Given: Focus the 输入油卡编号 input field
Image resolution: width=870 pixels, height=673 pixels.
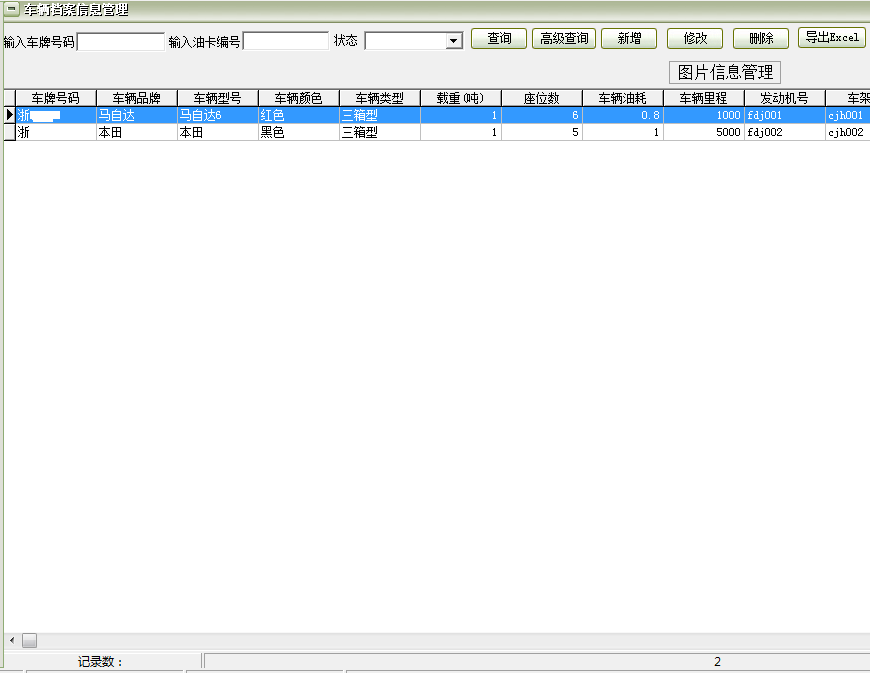Looking at the screenshot, I should (x=286, y=41).
